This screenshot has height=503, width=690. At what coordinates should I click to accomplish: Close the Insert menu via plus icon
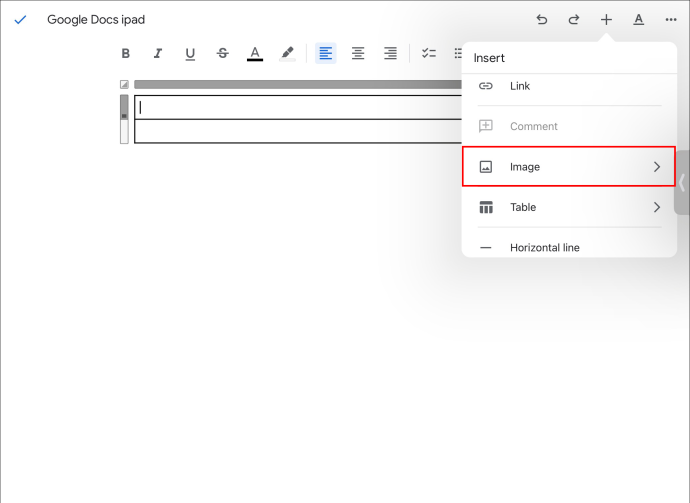[606, 19]
